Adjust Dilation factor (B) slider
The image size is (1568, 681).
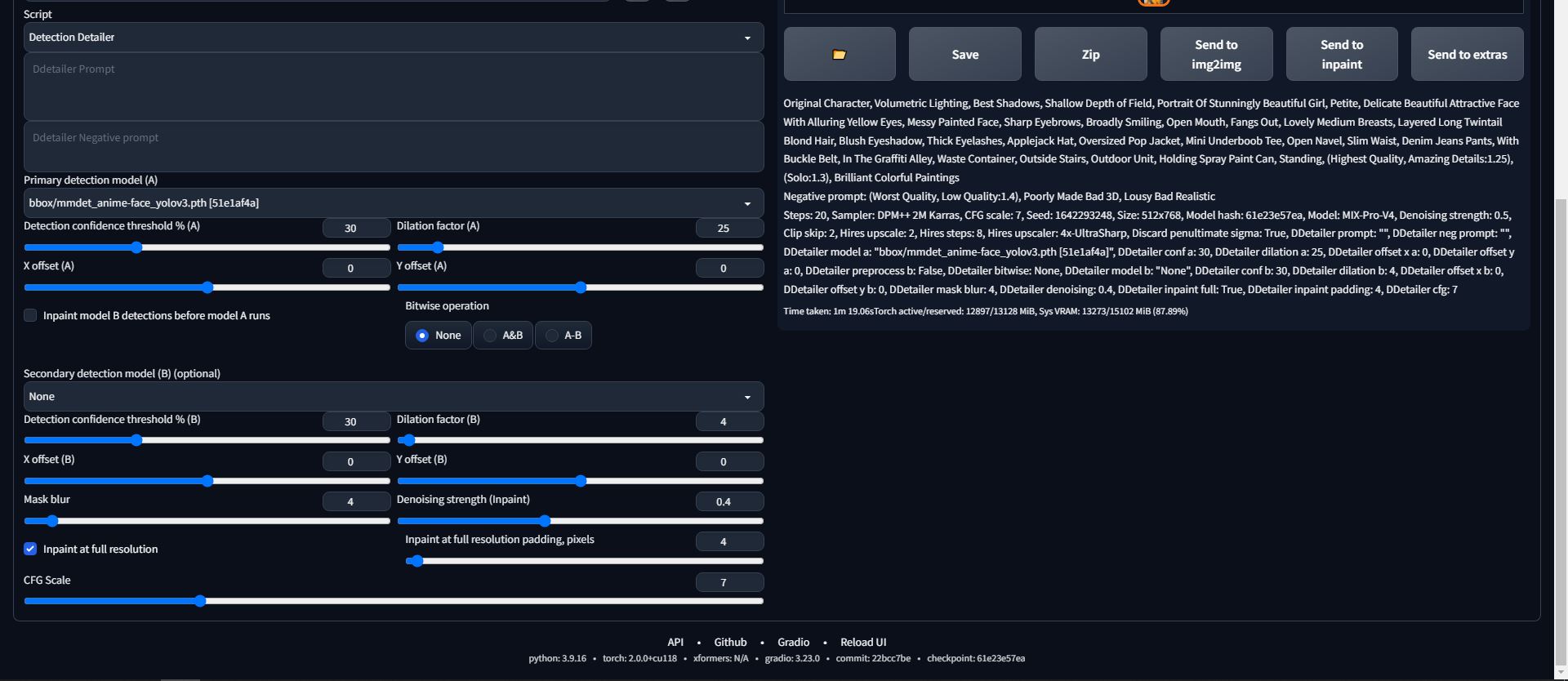click(580, 440)
